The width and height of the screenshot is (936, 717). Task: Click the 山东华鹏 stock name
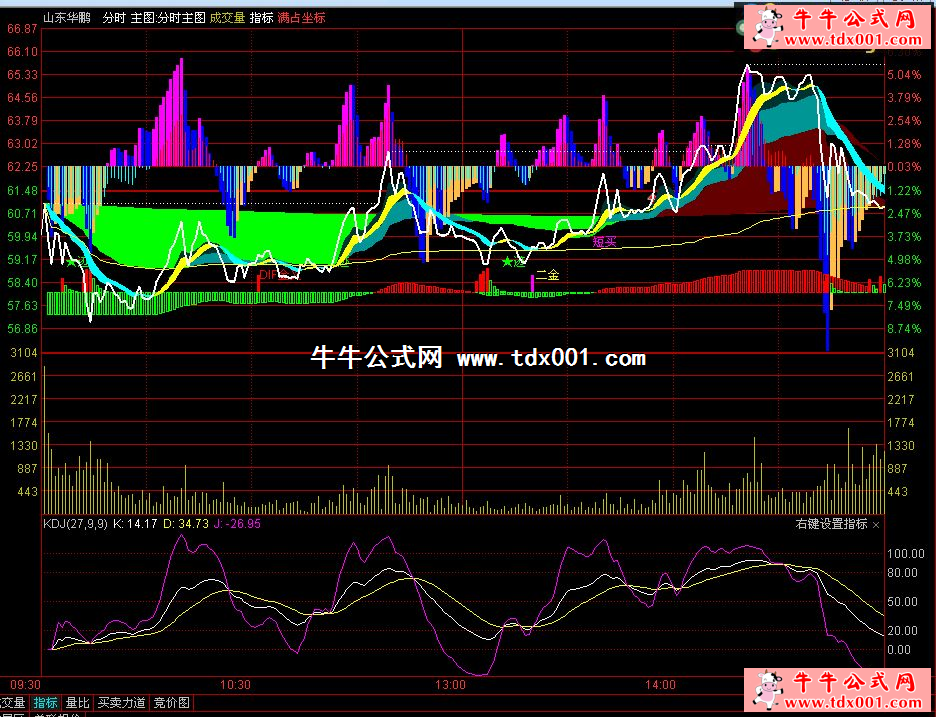pyautogui.click(x=67, y=18)
